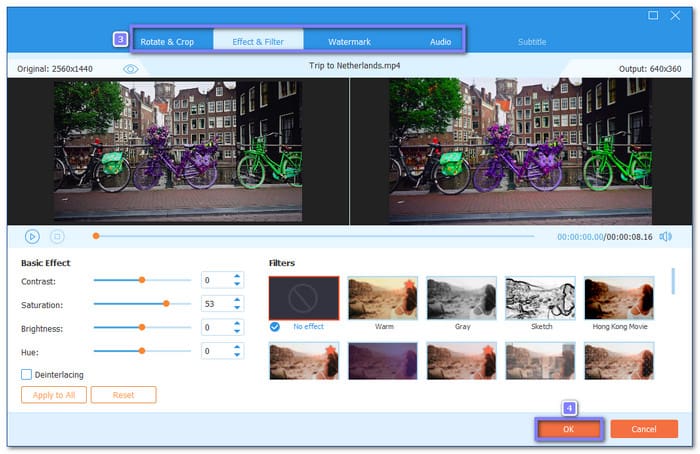Click the Apply to All button
Image resolution: width=700 pixels, height=454 pixels.
[x=53, y=395]
